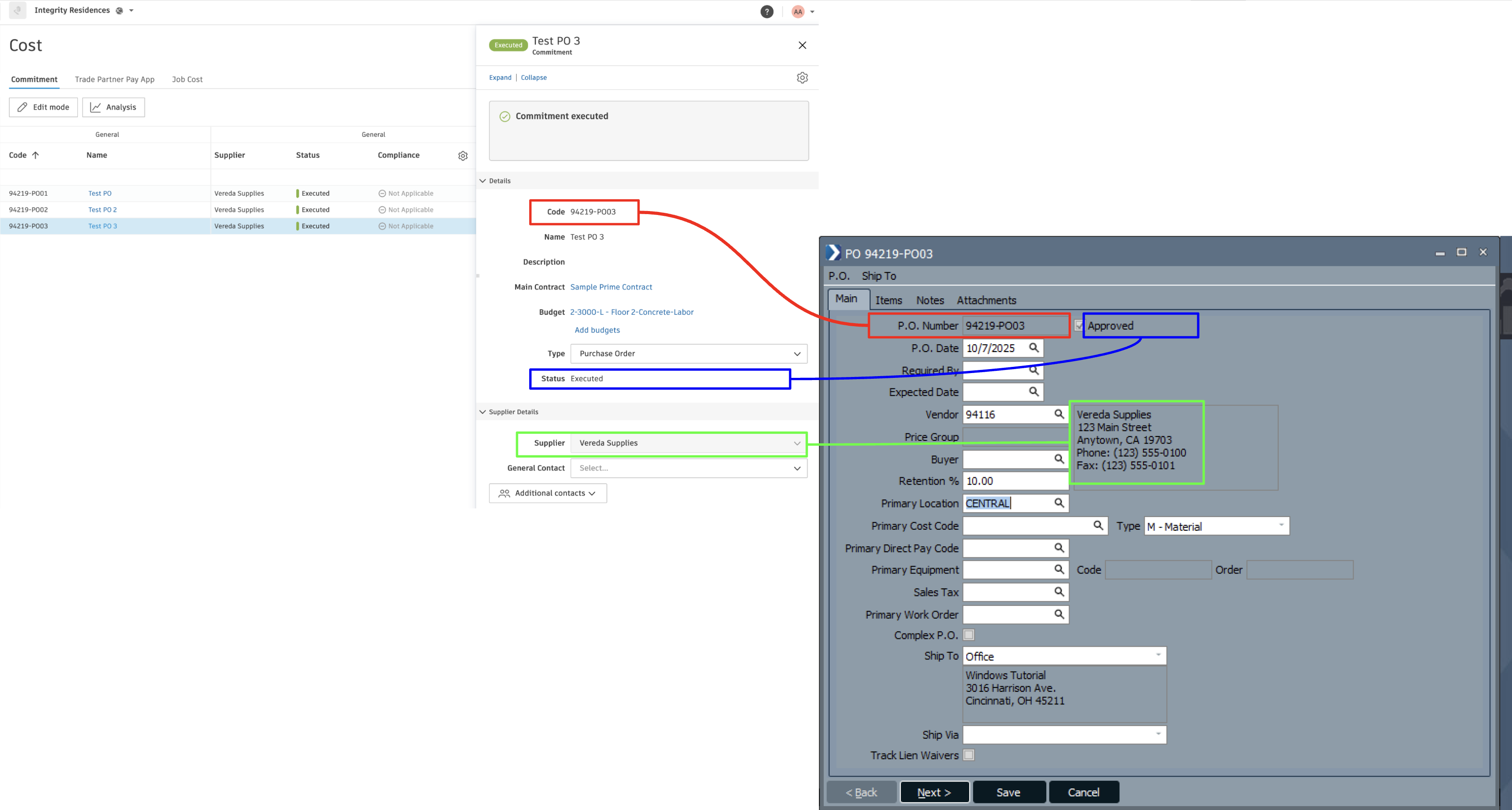The width and height of the screenshot is (1512, 810).
Task: Open the Sample Prime Contract link
Action: [x=611, y=287]
